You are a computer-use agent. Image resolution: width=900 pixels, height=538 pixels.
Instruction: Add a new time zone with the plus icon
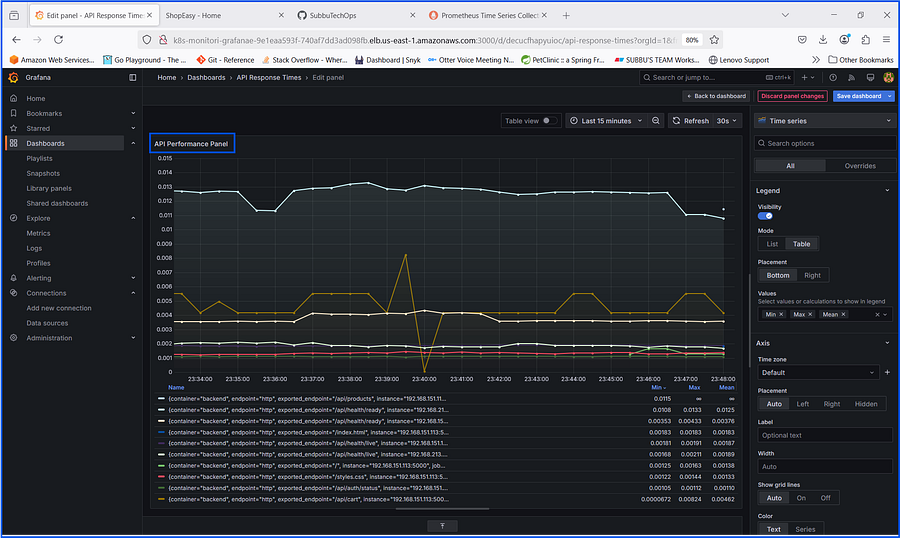[887, 372]
